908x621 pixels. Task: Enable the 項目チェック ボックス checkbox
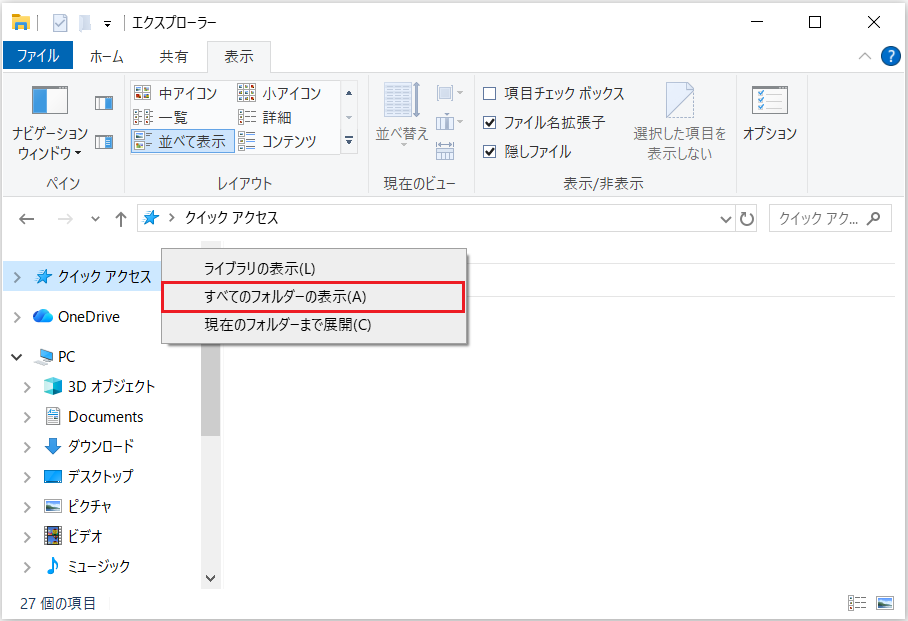pos(489,92)
